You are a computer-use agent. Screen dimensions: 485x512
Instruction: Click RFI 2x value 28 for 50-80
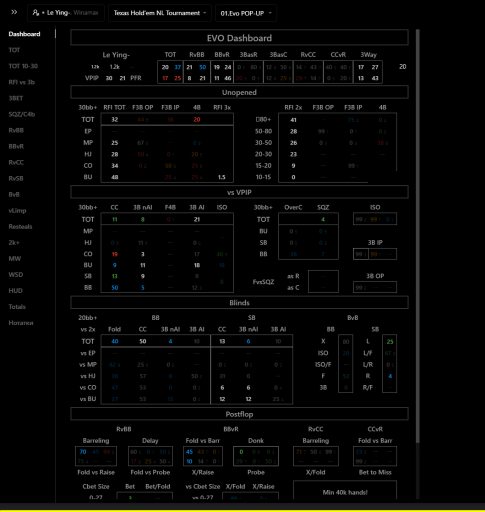tap(293, 131)
